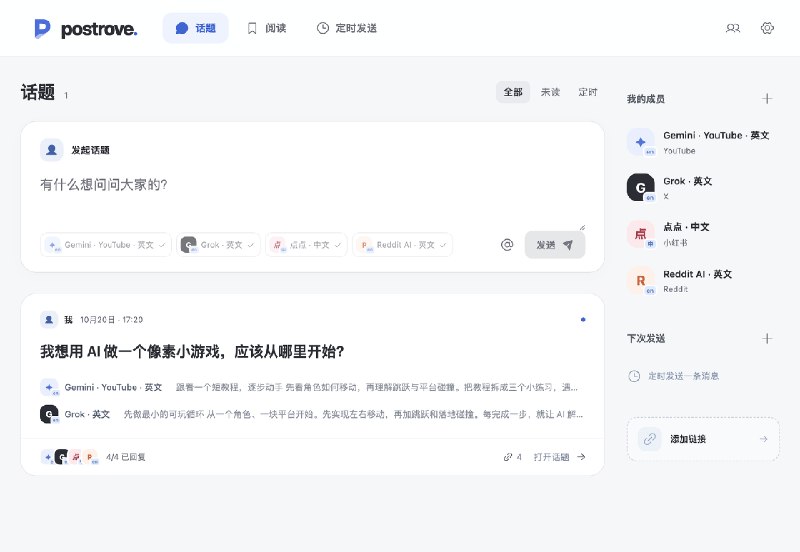The width and height of the screenshot is (800, 552).
Task: Click the 添加链接 button
Action: pos(703,439)
